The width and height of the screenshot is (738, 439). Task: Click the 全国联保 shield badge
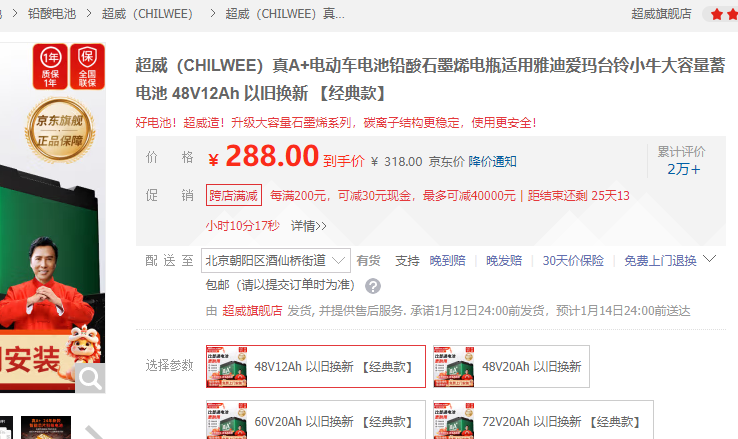coord(87,67)
